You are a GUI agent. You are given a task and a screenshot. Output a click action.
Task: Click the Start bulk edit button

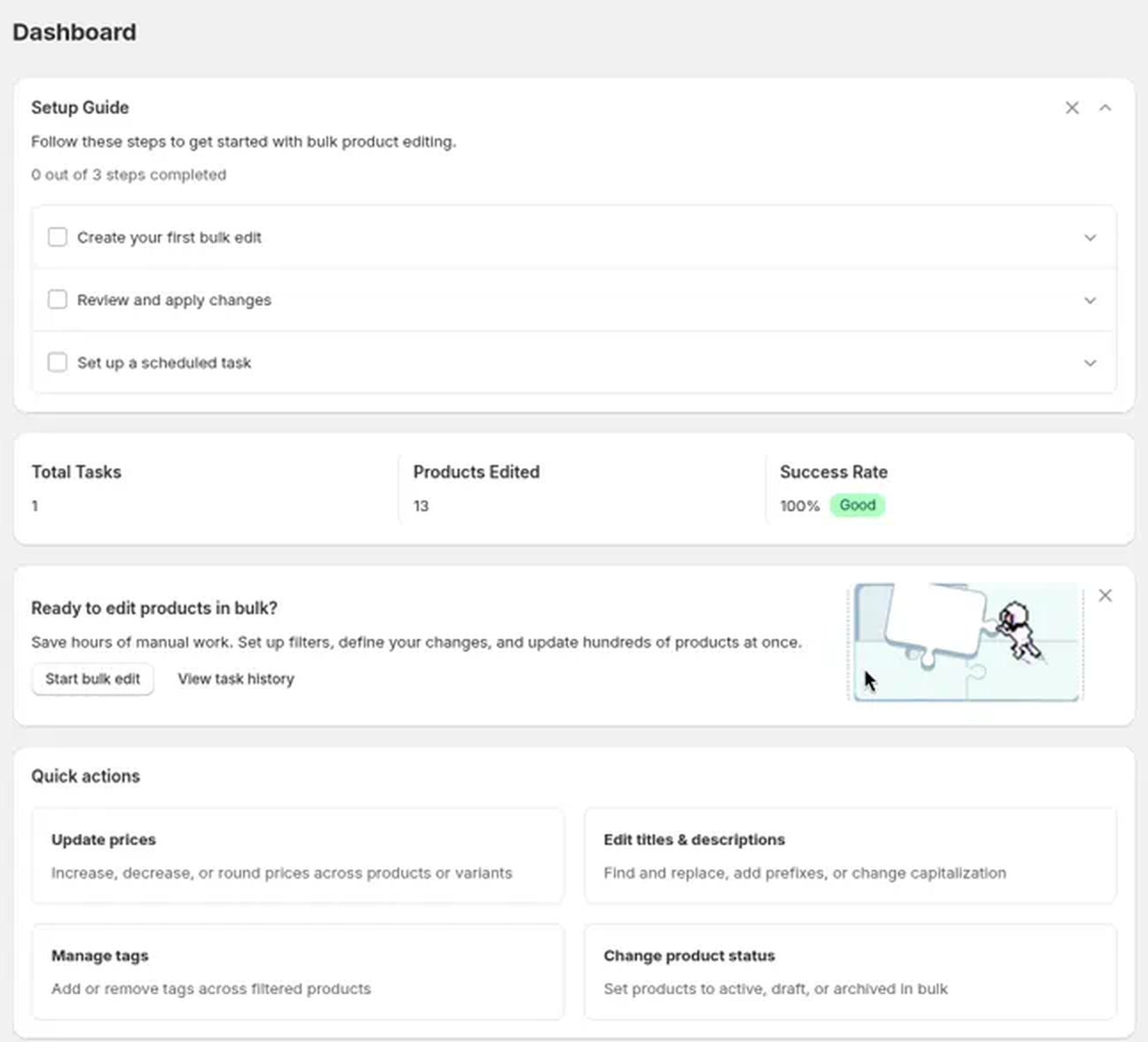coord(93,679)
